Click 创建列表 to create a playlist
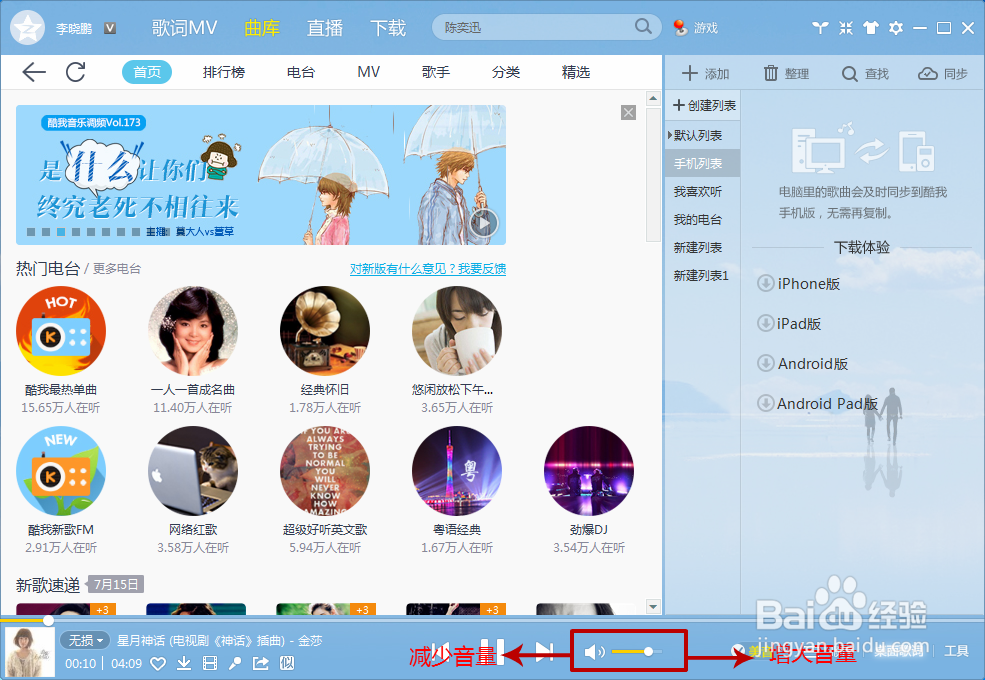Viewport: 985px width, 680px height. coord(704,106)
